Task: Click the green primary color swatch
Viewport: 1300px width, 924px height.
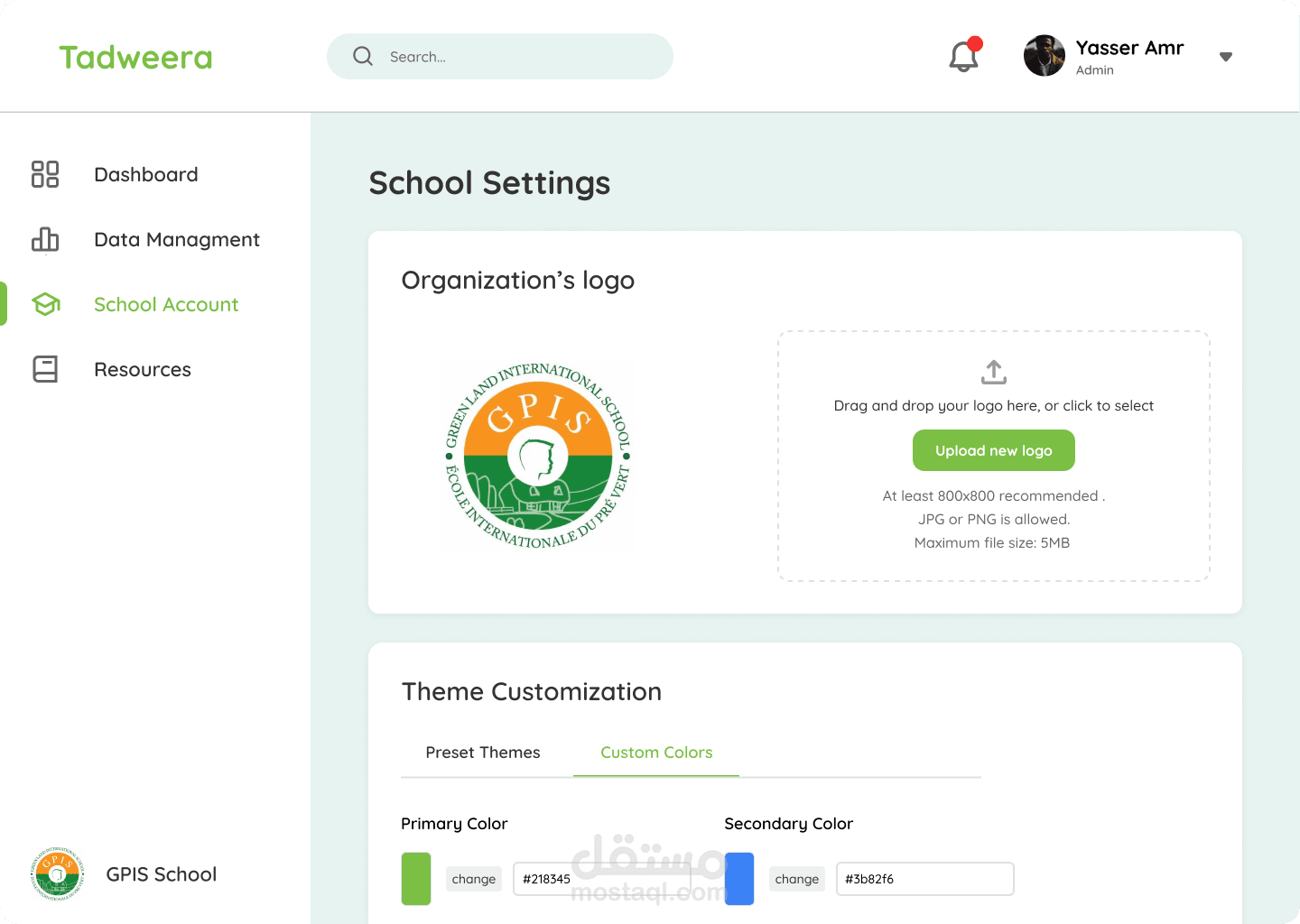Action: [416, 879]
